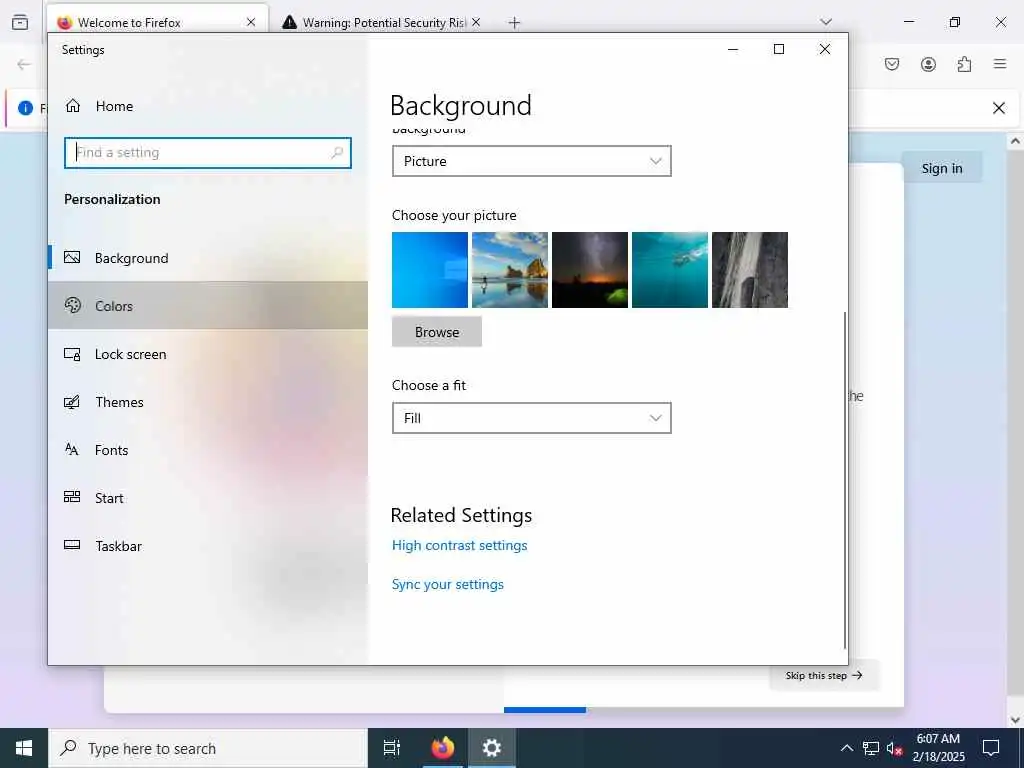Open Taskbar settings via its bar icon

pyautogui.click(x=72, y=545)
